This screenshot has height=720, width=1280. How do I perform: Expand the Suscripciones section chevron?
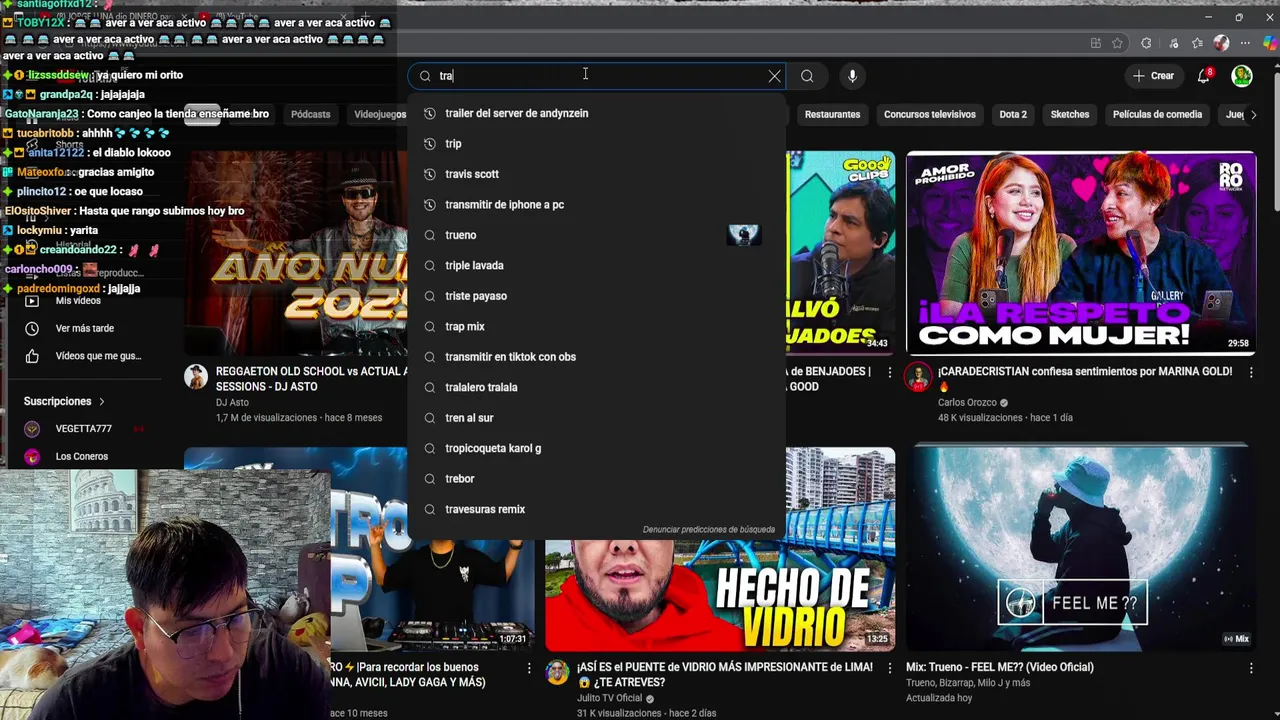(x=101, y=401)
